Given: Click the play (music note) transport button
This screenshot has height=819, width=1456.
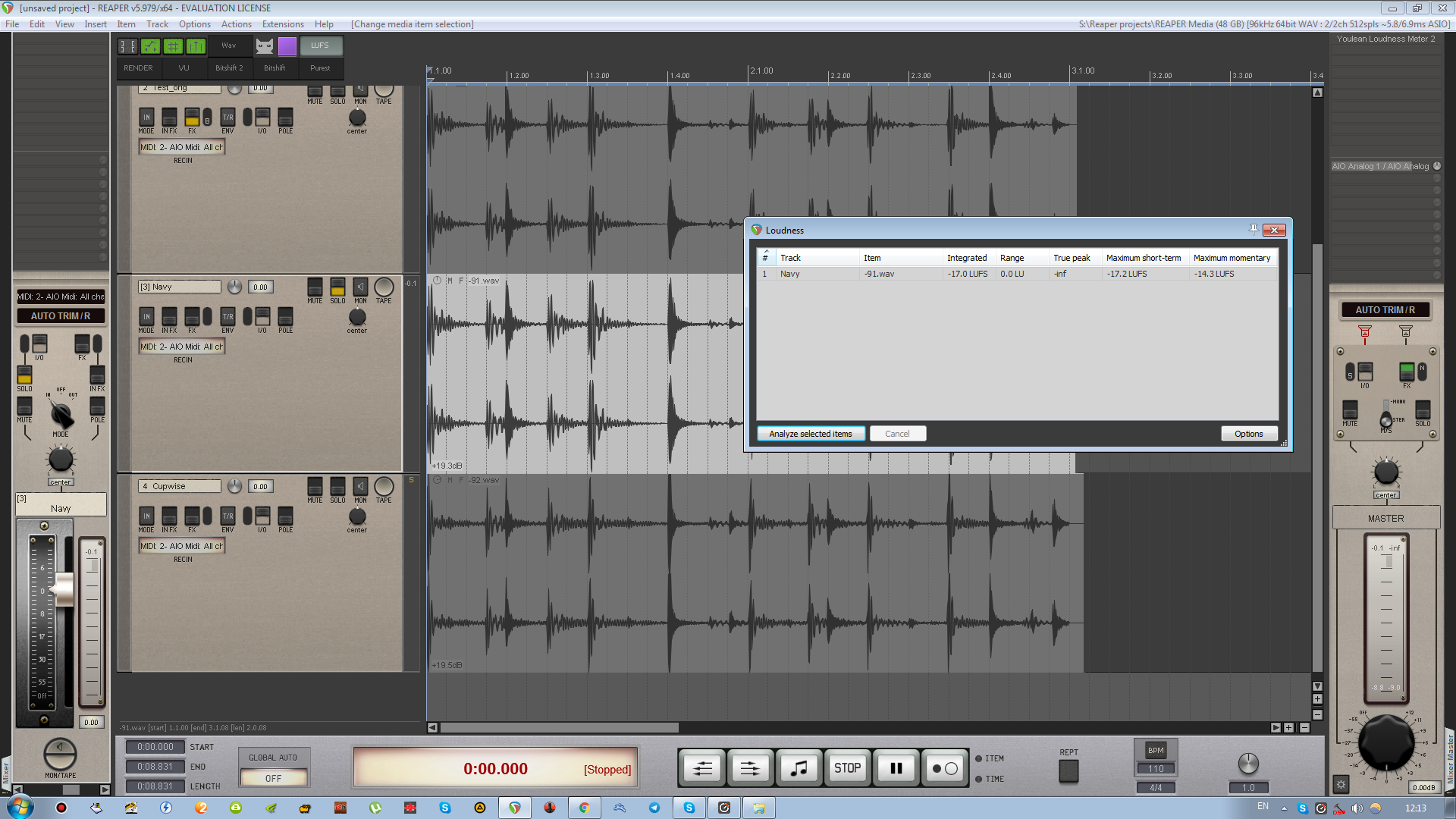Looking at the screenshot, I should coord(799,768).
